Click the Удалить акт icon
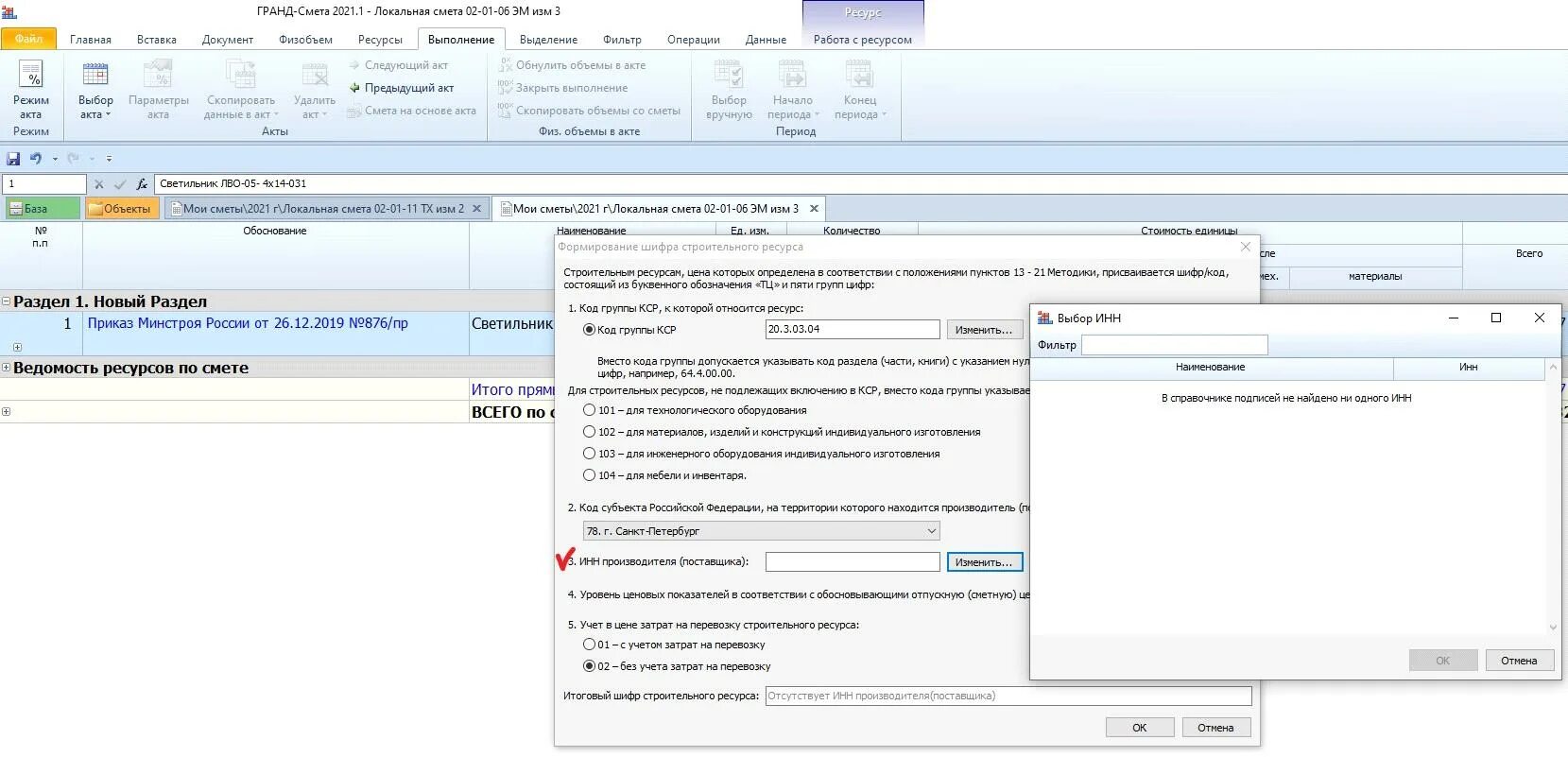This screenshot has width=1568, height=757. (x=315, y=75)
